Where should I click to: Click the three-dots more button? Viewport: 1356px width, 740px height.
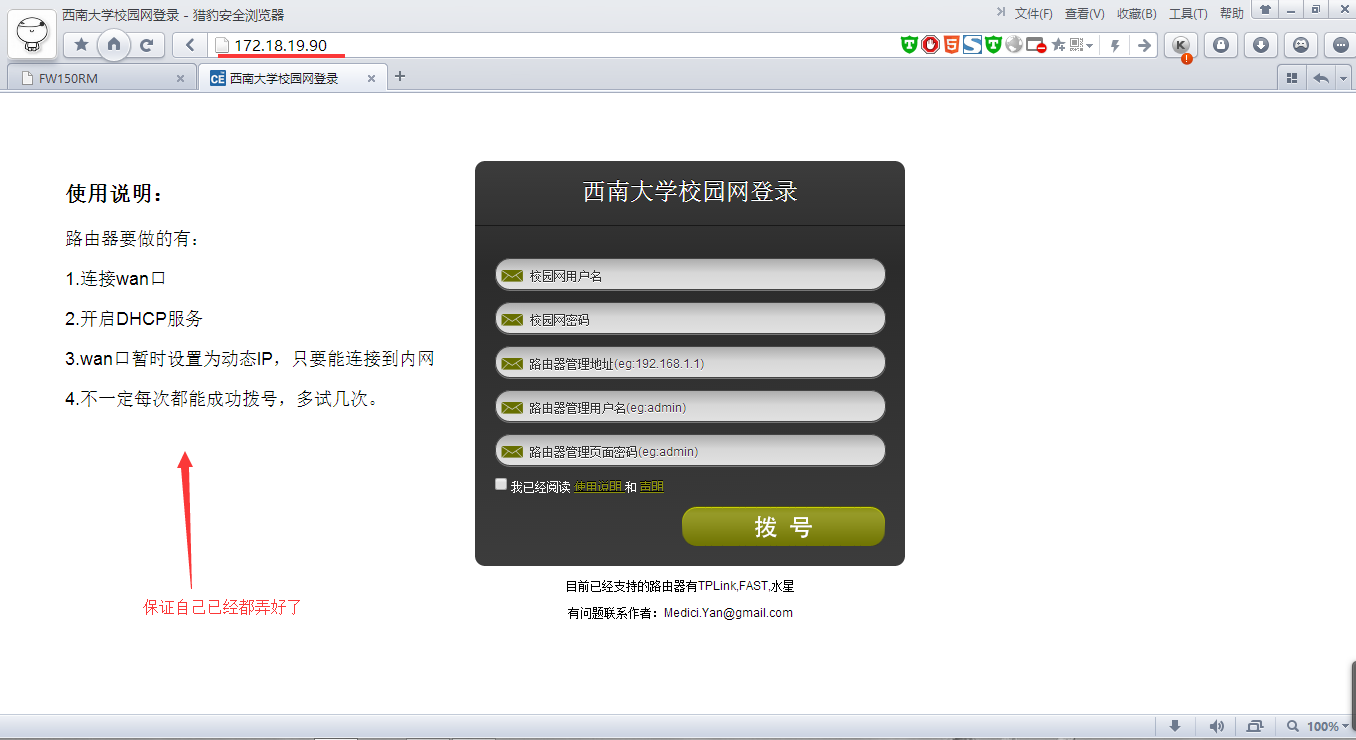[1340, 45]
